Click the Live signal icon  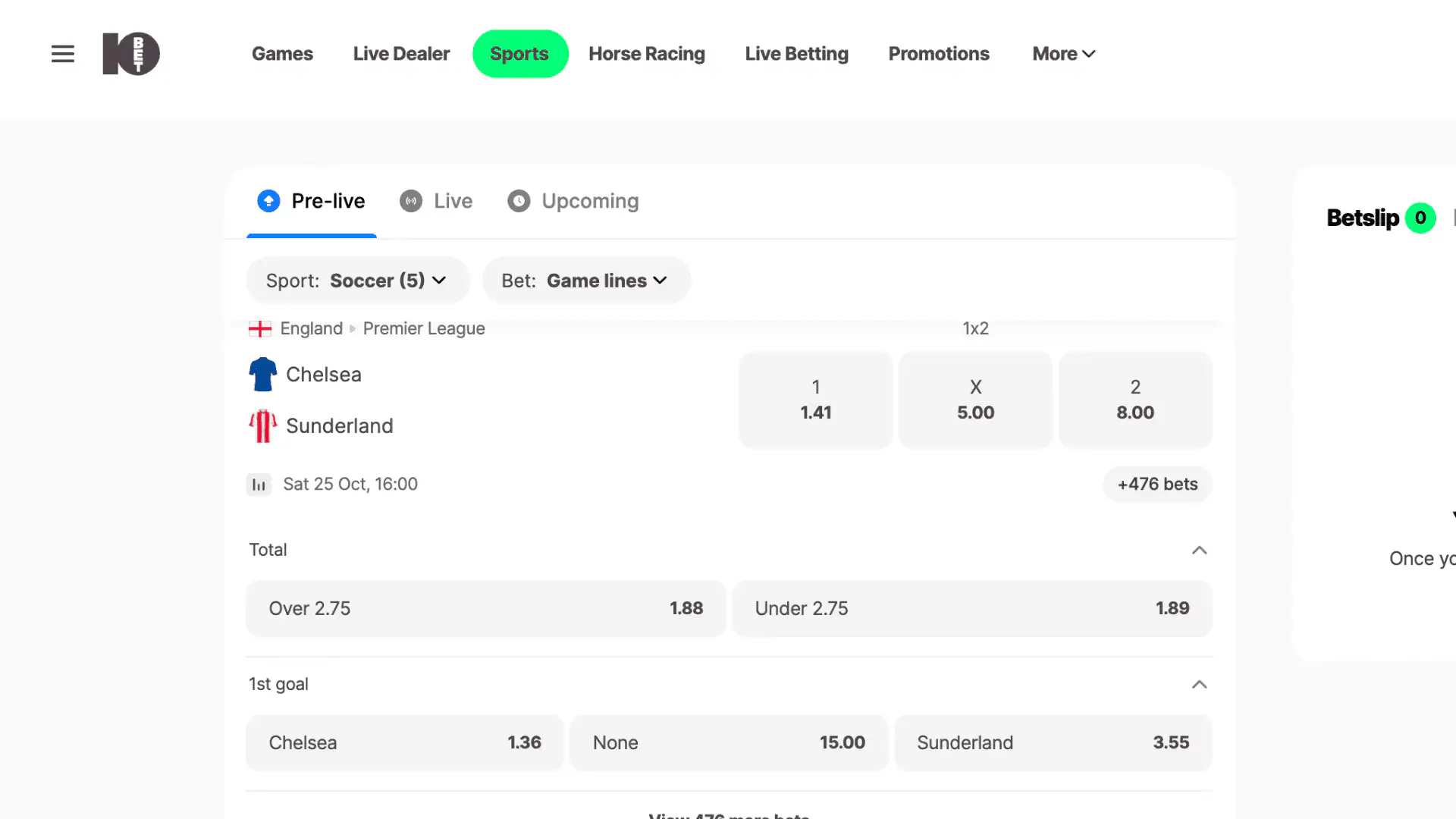pos(410,200)
